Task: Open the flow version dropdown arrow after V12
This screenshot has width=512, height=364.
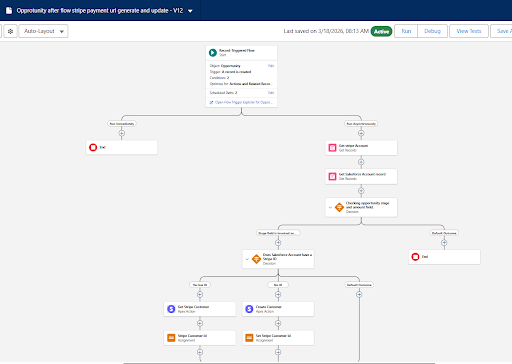Action: coord(190,11)
